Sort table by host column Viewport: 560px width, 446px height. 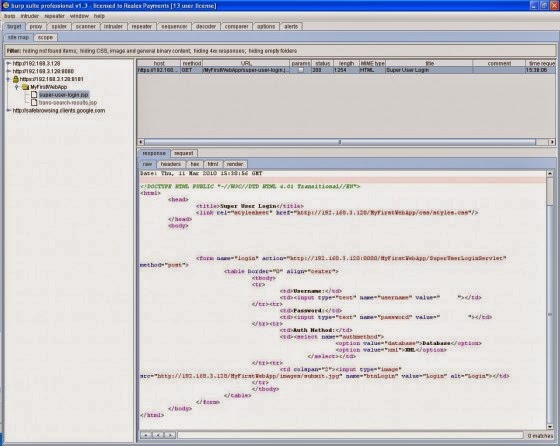(x=159, y=63)
